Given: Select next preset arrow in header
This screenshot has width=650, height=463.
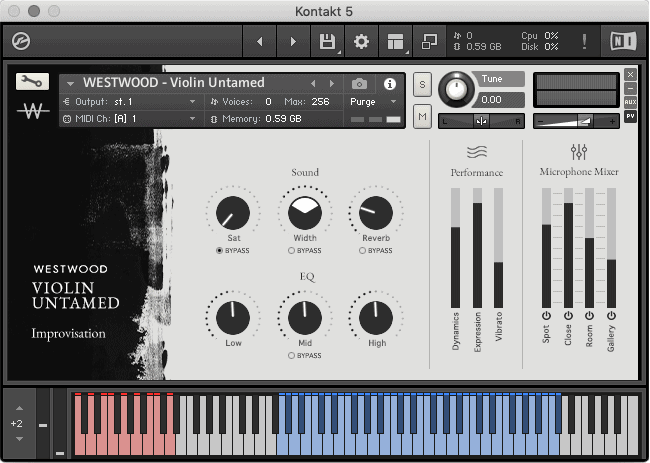Looking at the screenshot, I should click(x=332, y=84).
